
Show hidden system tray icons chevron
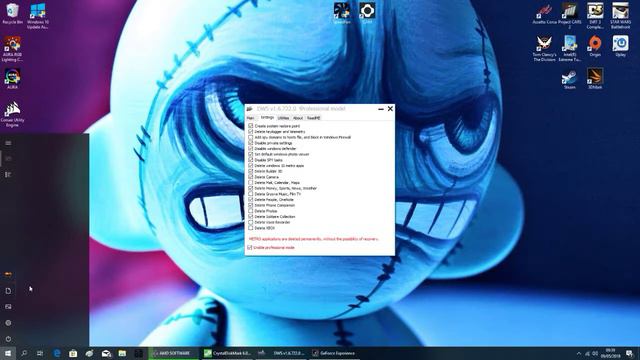(x=578, y=353)
